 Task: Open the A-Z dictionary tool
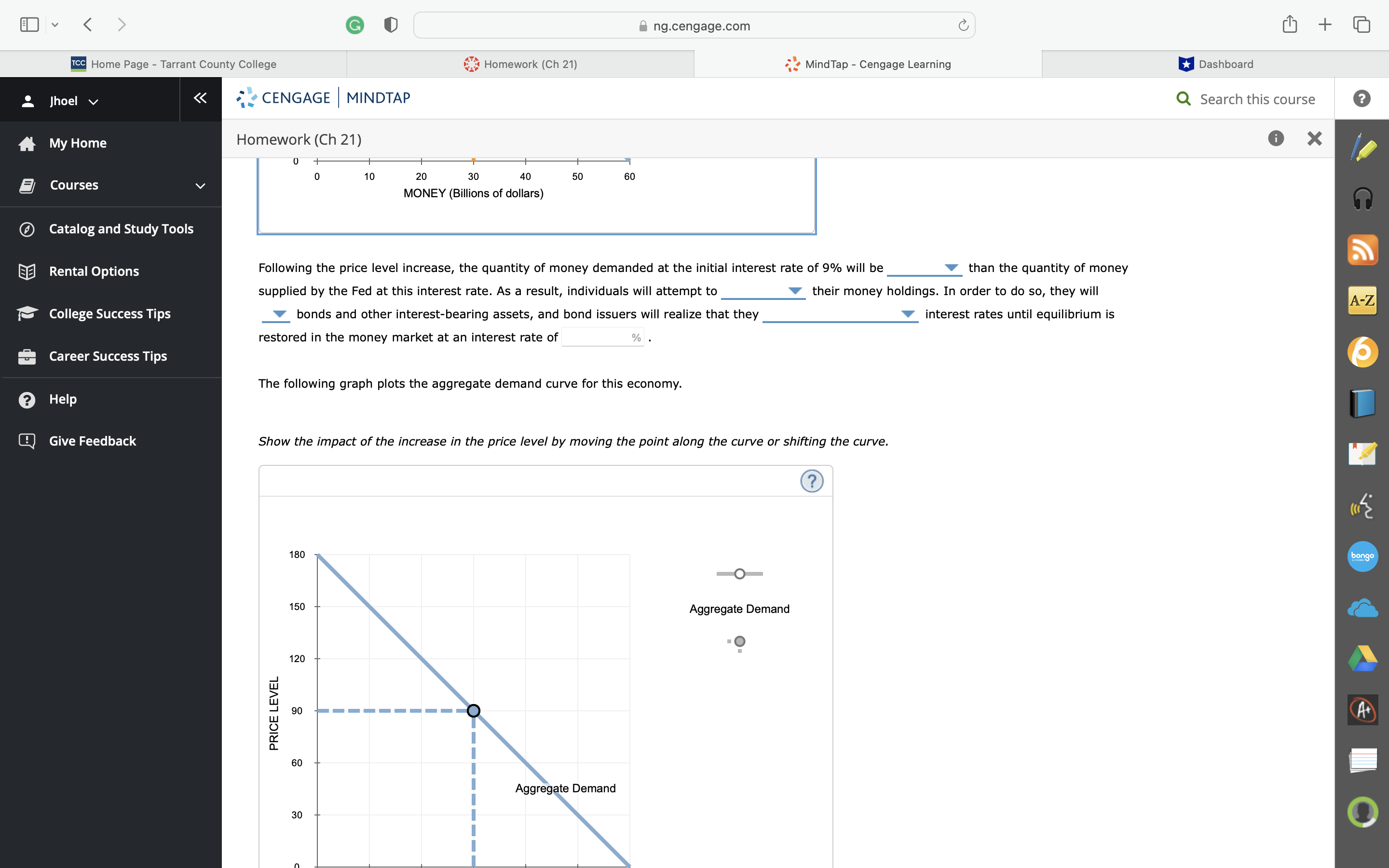tap(1362, 300)
